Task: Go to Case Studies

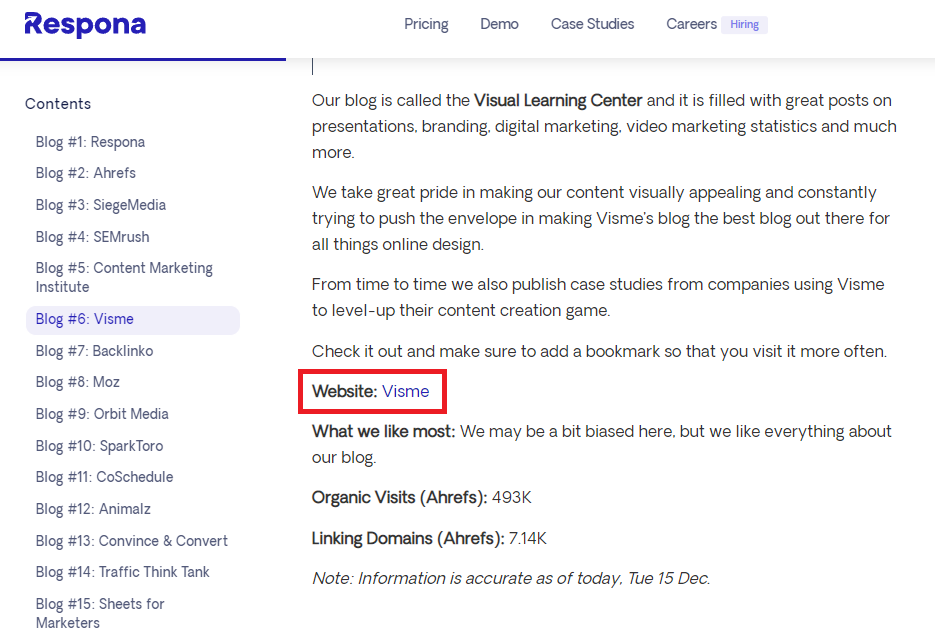Action: point(592,24)
